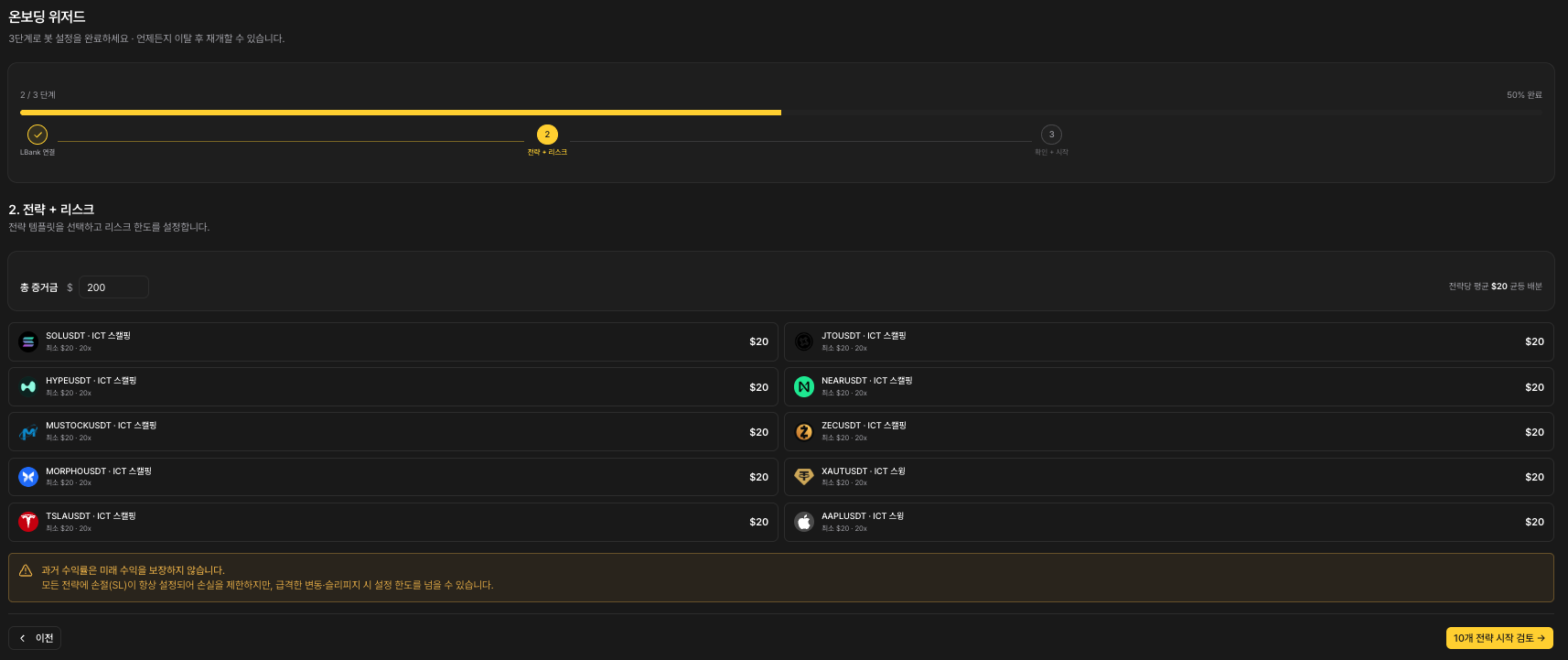1568x660 pixels.
Task: Click the NEARUSDT green coin icon
Action: coord(804,387)
